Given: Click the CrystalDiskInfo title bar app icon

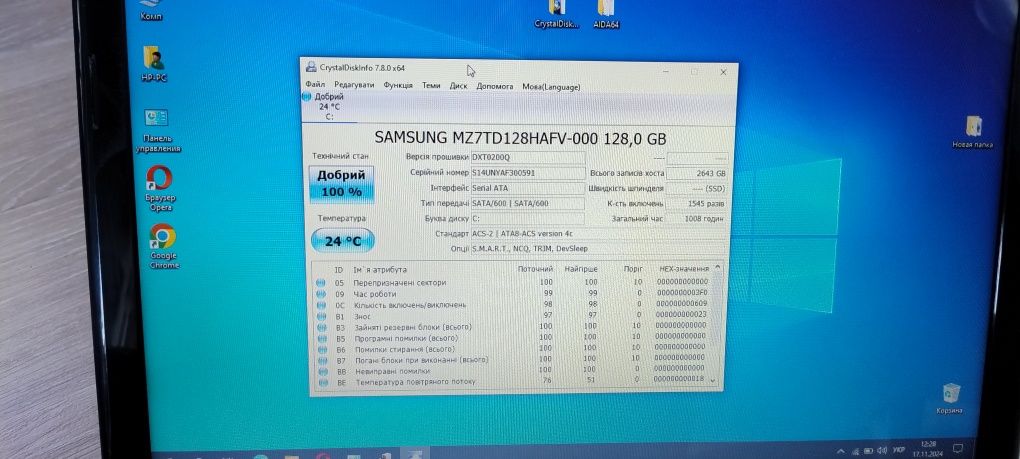Looking at the screenshot, I should (x=311, y=67).
